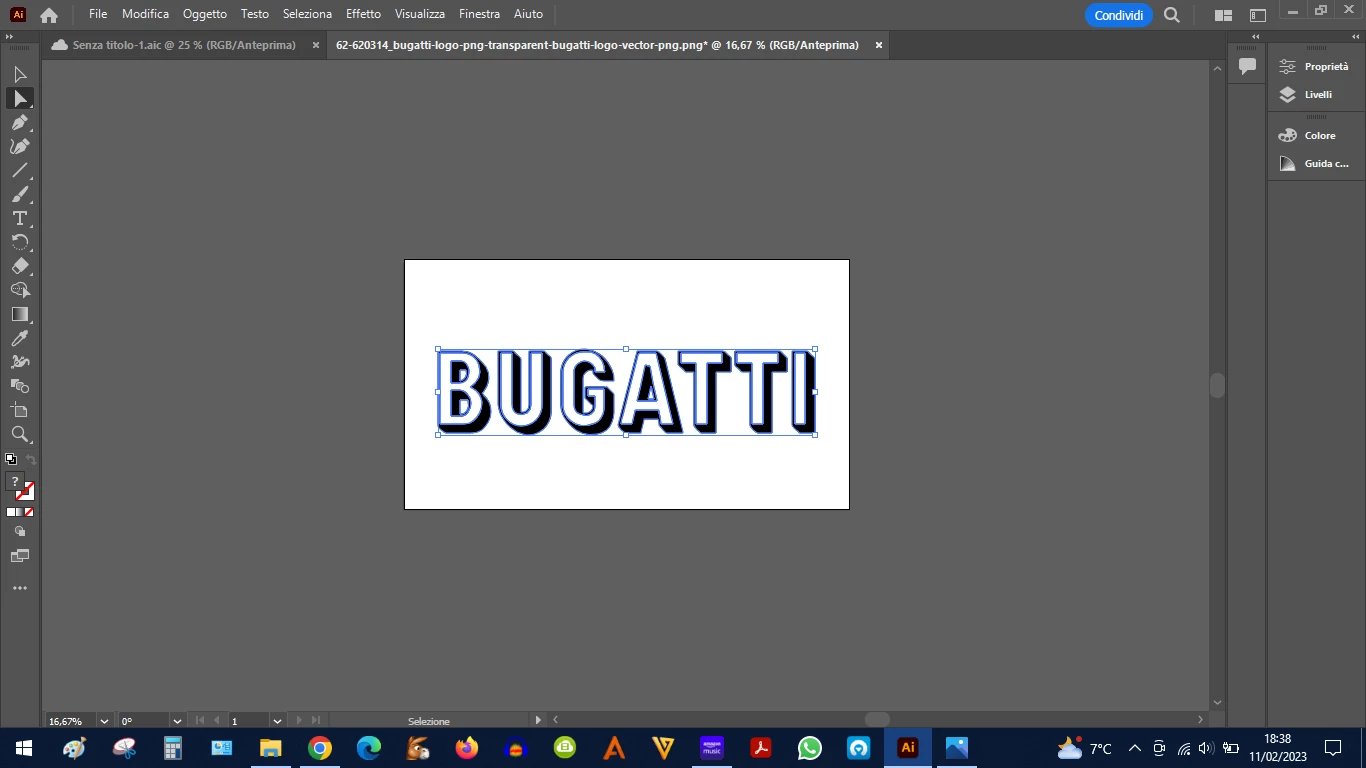Screen dimensions: 1366x768
Task: Select the Paintbrush tool
Action: pos(20,194)
